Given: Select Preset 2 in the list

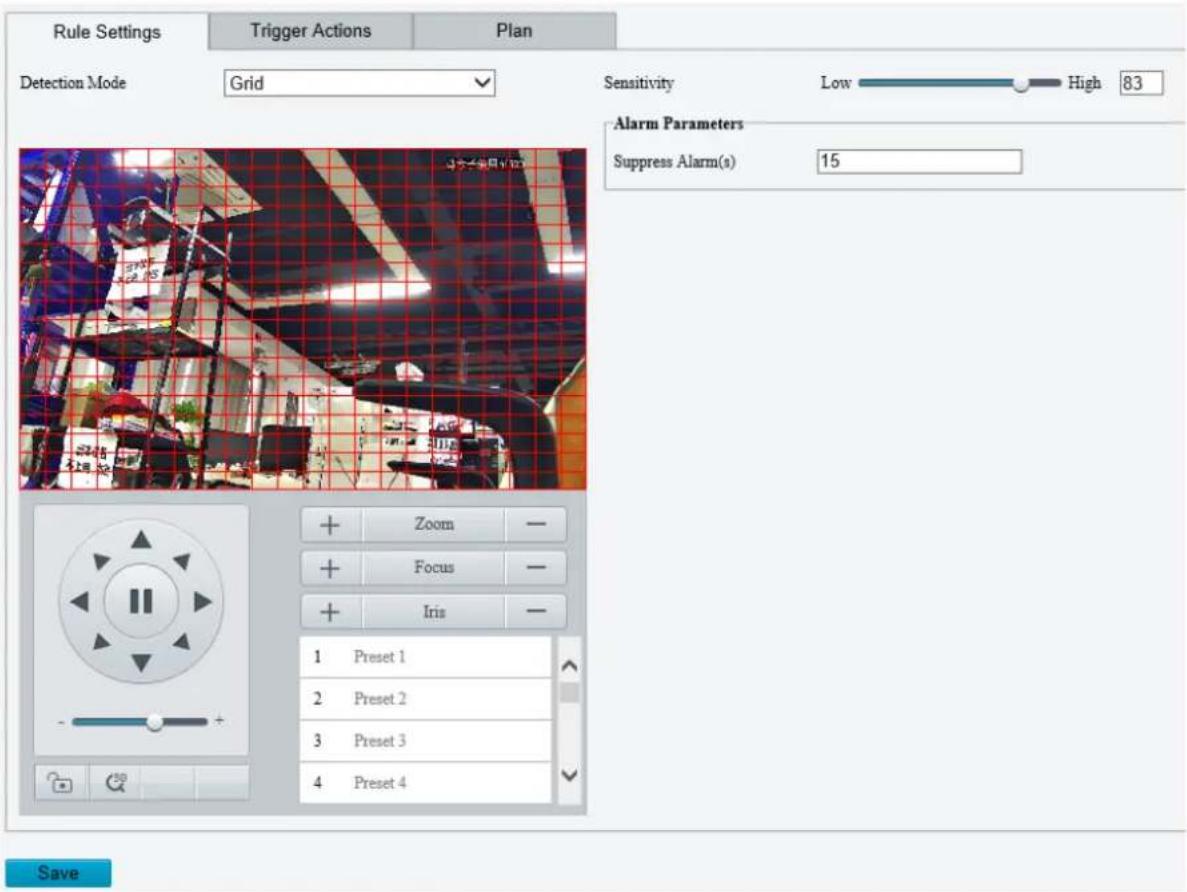Looking at the screenshot, I should [425, 698].
